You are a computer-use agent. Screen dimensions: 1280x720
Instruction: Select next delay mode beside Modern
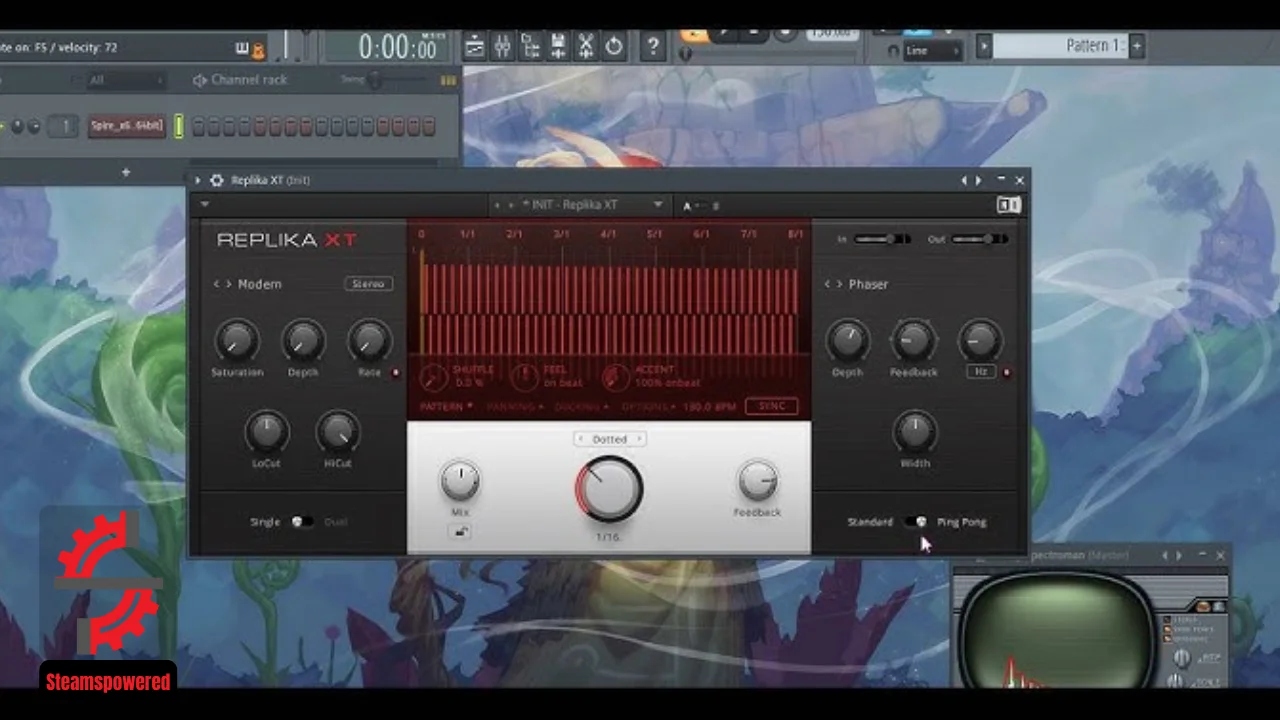coord(229,284)
